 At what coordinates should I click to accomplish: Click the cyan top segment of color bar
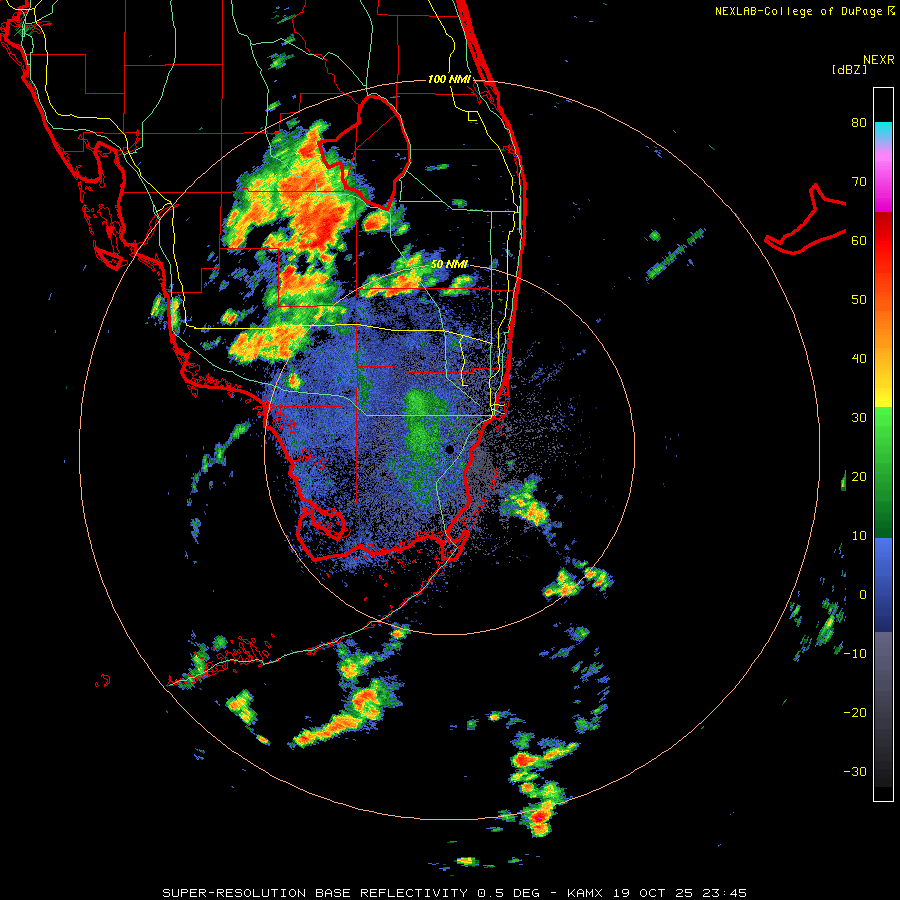click(883, 131)
